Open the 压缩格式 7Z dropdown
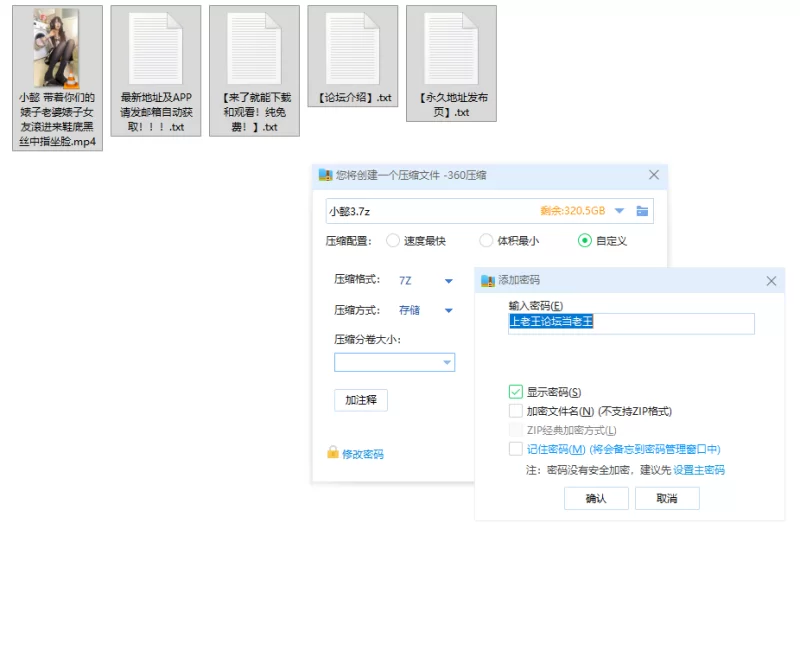This screenshot has width=800, height=670. click(426, 281)
